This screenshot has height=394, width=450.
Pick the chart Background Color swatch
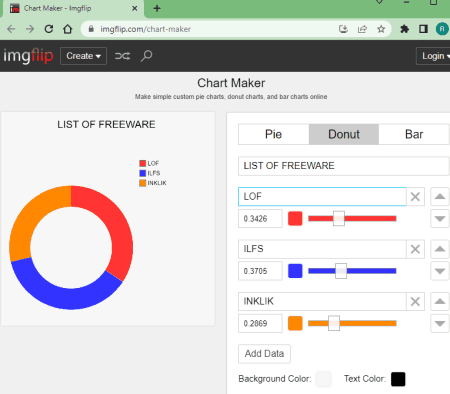(323, 379)
